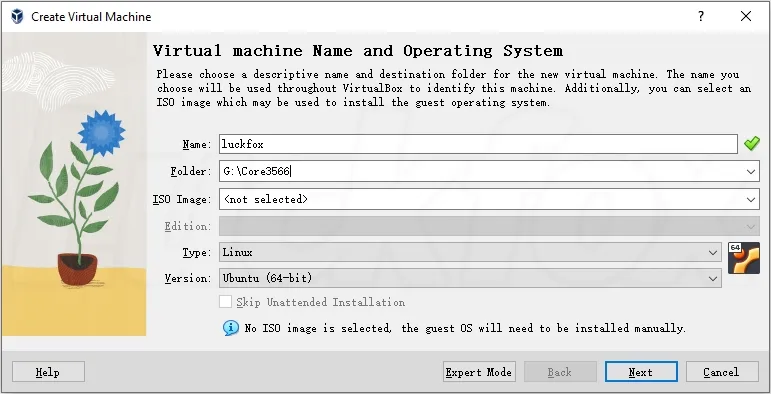Click the greyed 'Edition:' label
This screenshot has width=771, height=394.
pyautogui.click(x=188, y=226)
